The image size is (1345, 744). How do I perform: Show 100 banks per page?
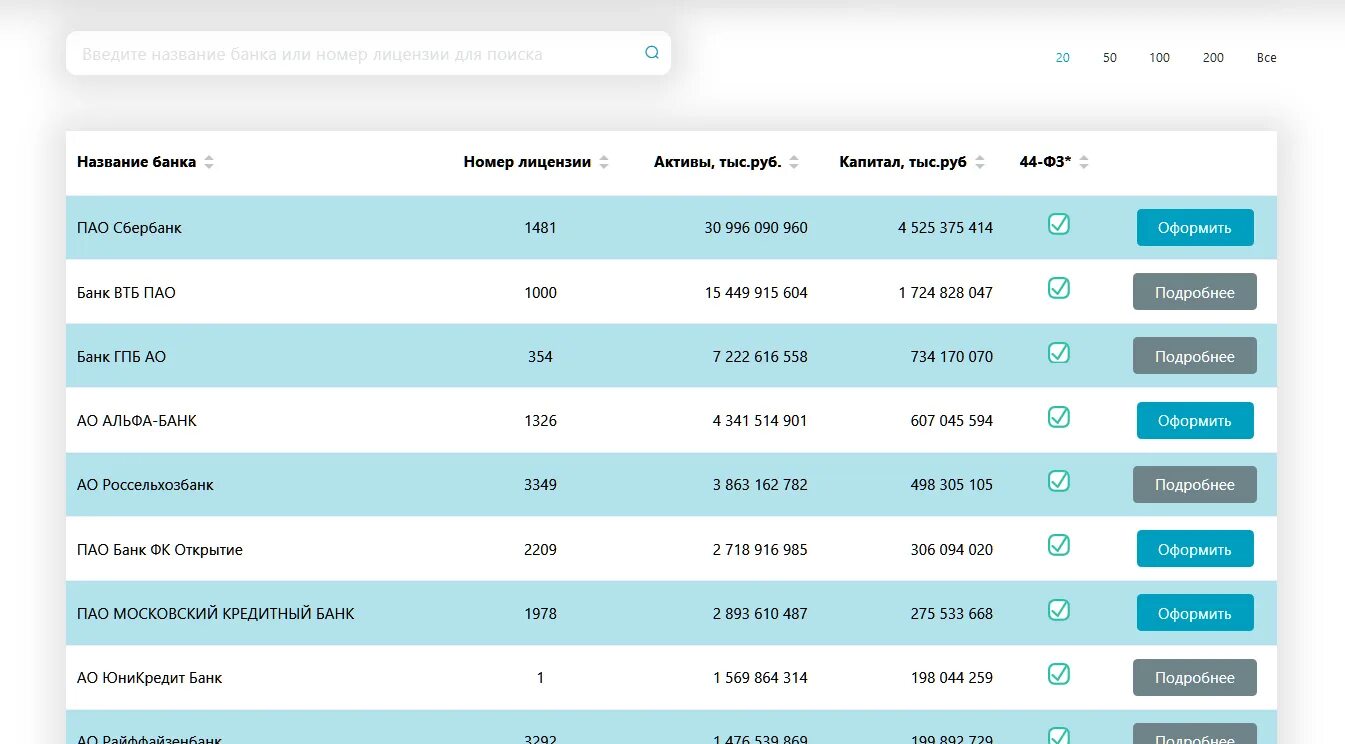click(x=1160, y=58)
